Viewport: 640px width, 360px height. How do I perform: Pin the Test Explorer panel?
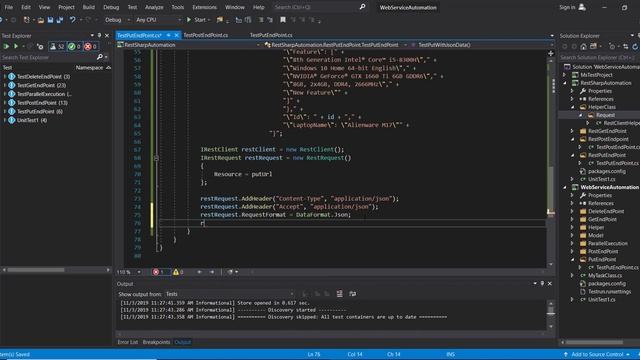[x=99, y=36]
